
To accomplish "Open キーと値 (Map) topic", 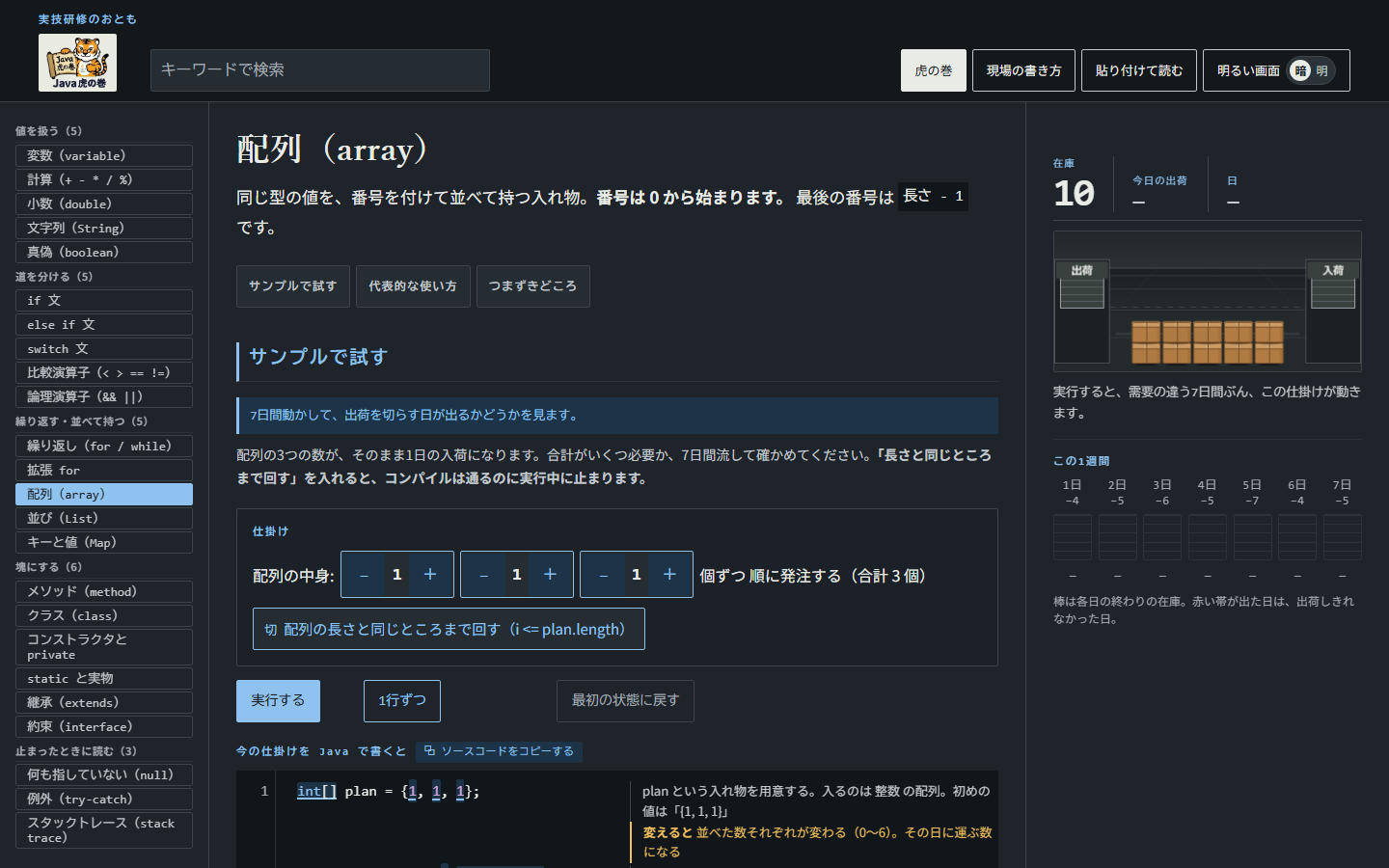I will click(x=104, y=542).
